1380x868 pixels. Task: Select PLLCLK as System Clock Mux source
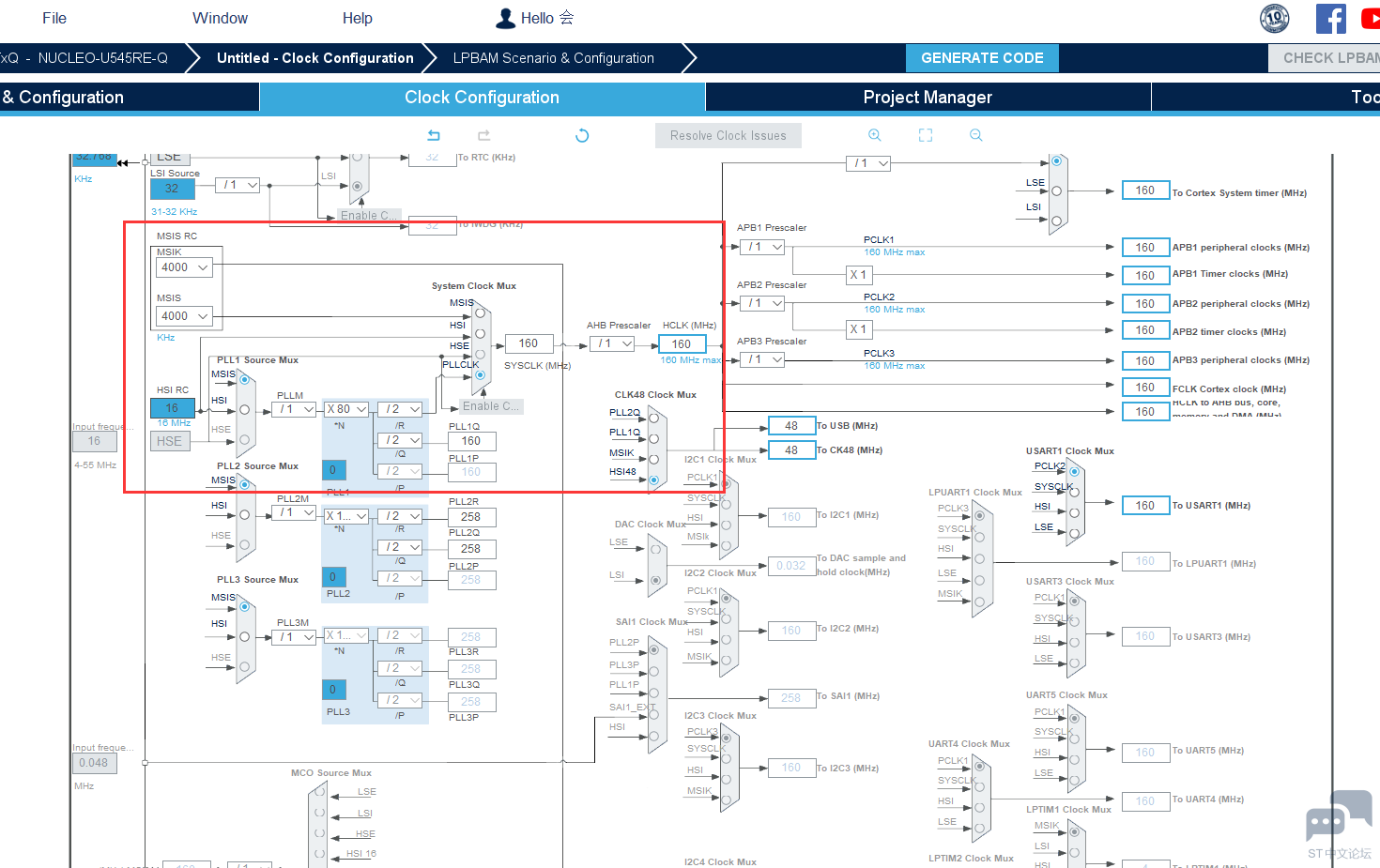click(x=480, y=374)
